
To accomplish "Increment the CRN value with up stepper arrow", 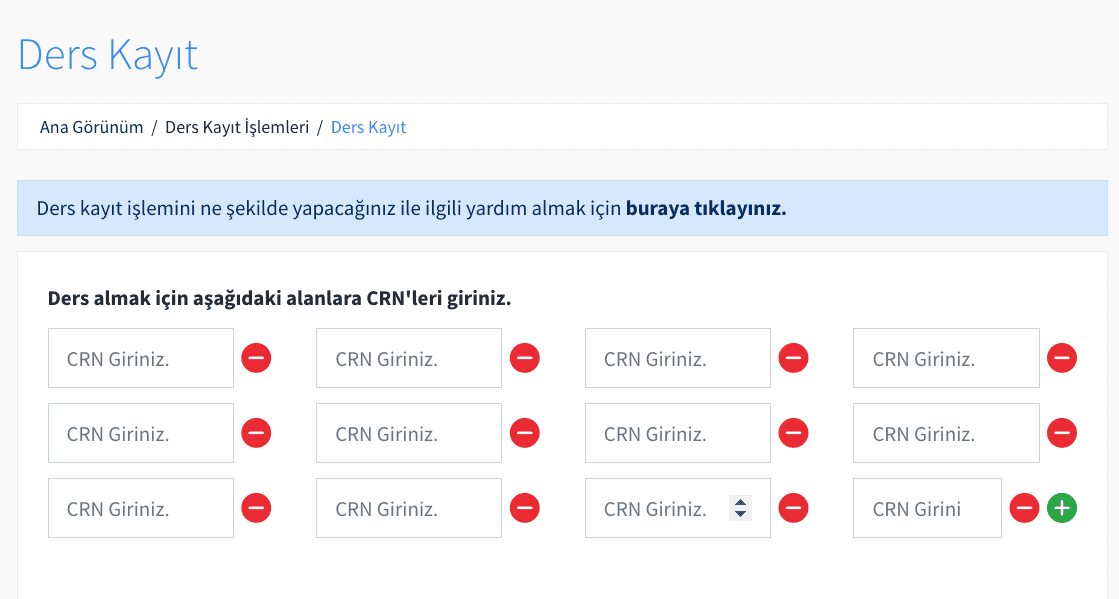I will coord(740,503).
